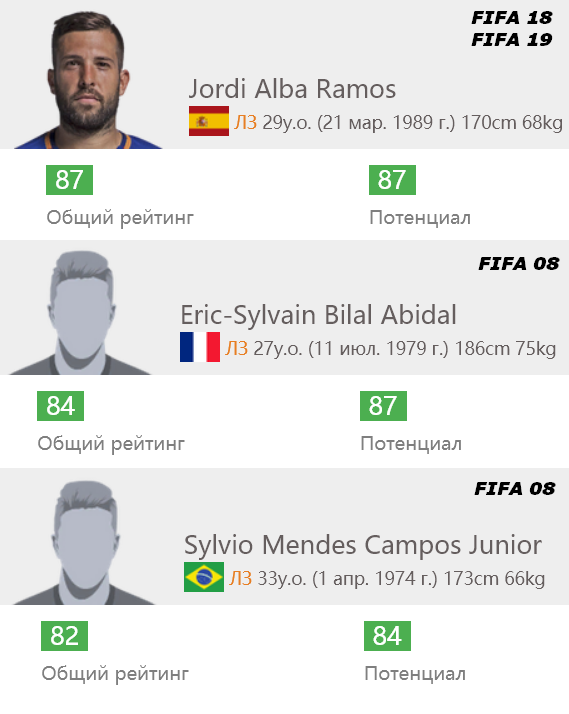Click Jordi Alba's potential 87 badge
The height and width of the screenshot is (714, 569).
392,180
